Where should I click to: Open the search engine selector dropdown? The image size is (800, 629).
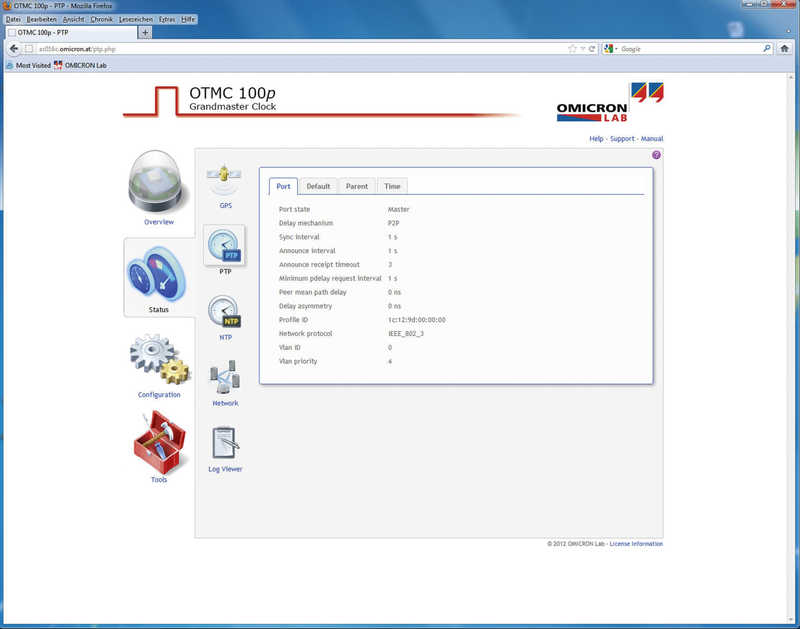[611, 48]
